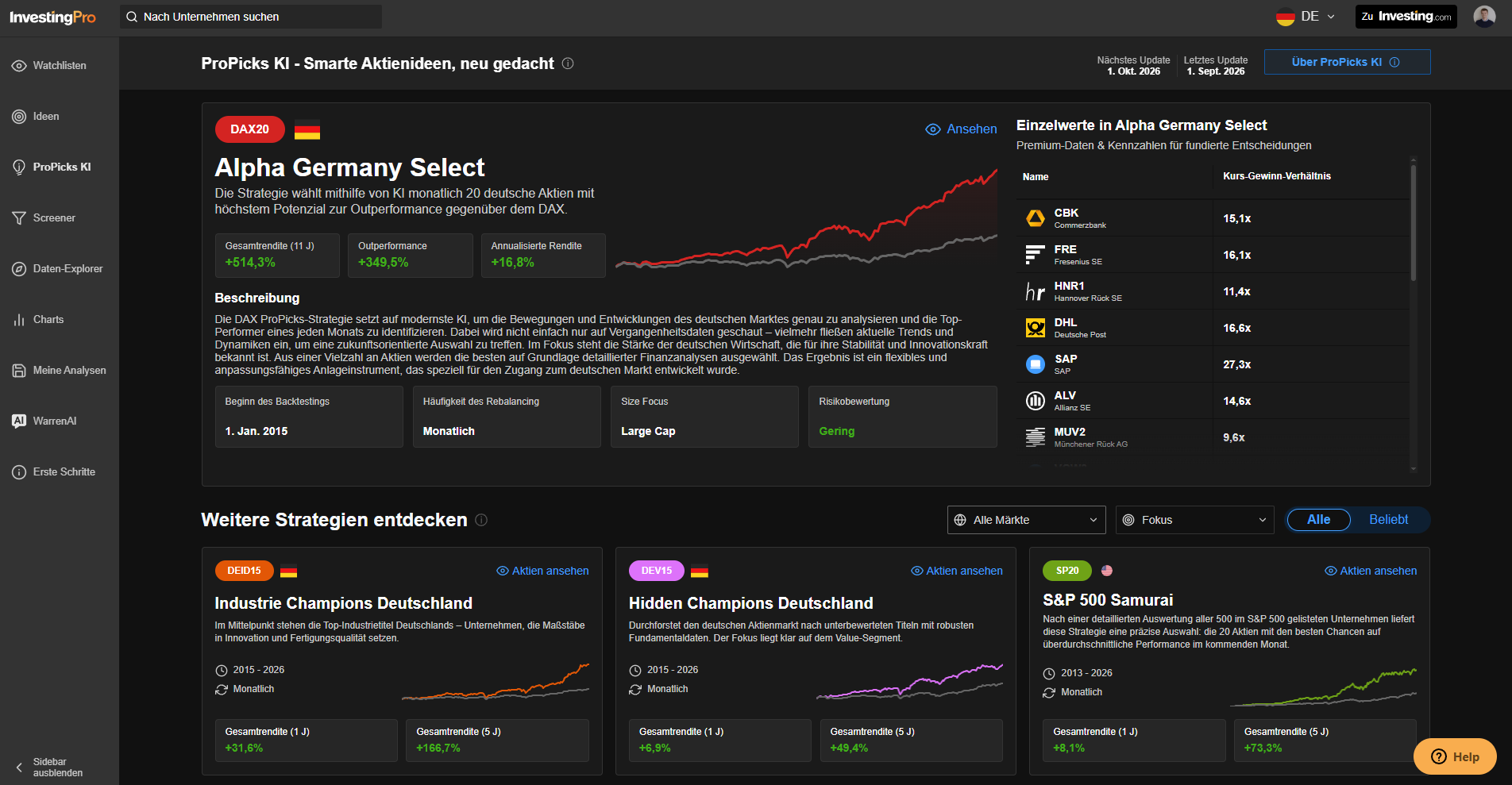The width and height of the screenshot is (1512, 785).
Task: Click the DEV15 strategy badge
Action: coord(657,571)
